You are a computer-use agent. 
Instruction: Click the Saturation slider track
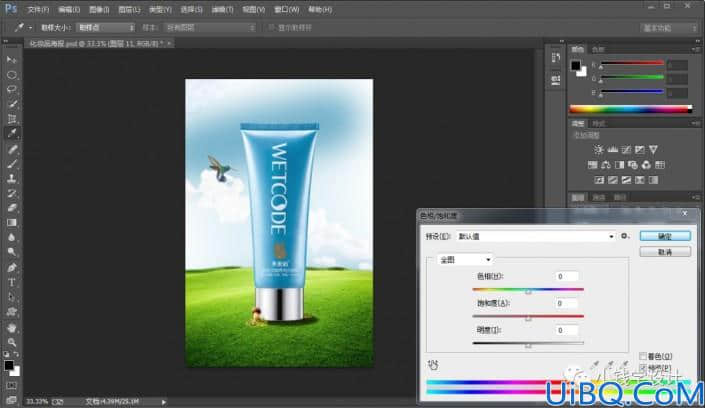[528, 316]
